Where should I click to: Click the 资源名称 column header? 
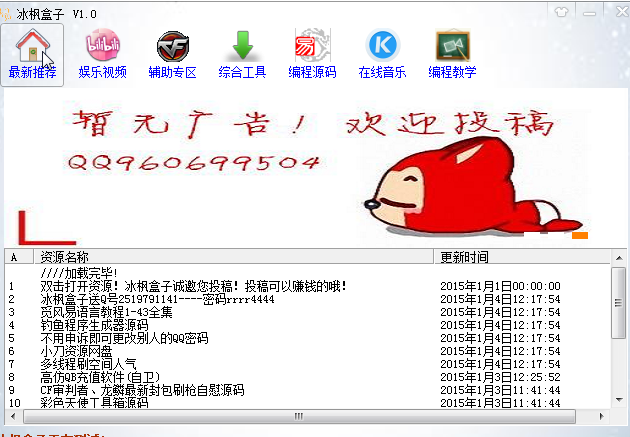[233, 257]
